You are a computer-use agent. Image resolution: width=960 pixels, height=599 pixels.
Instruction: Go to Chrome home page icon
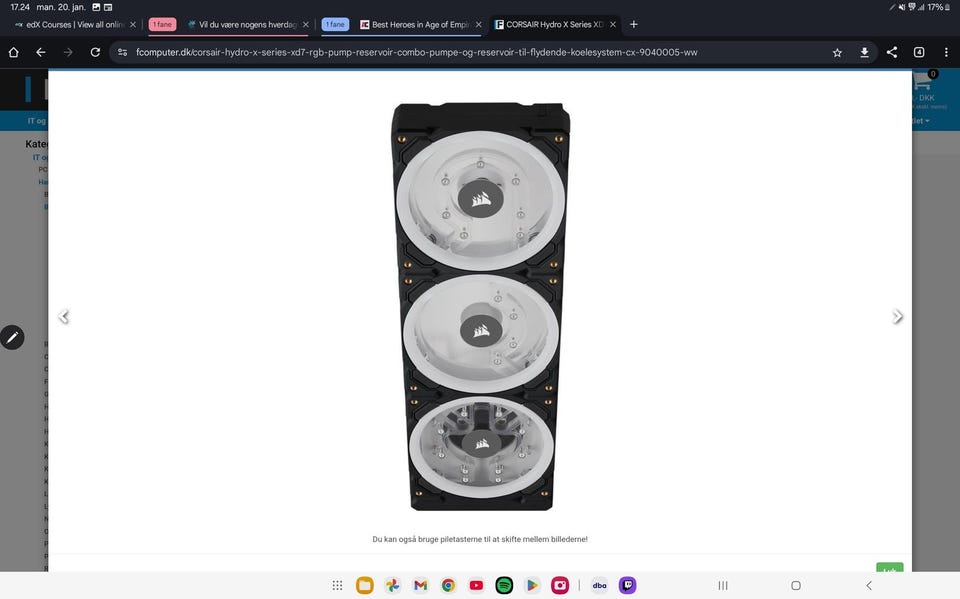[x=13, y=52]
